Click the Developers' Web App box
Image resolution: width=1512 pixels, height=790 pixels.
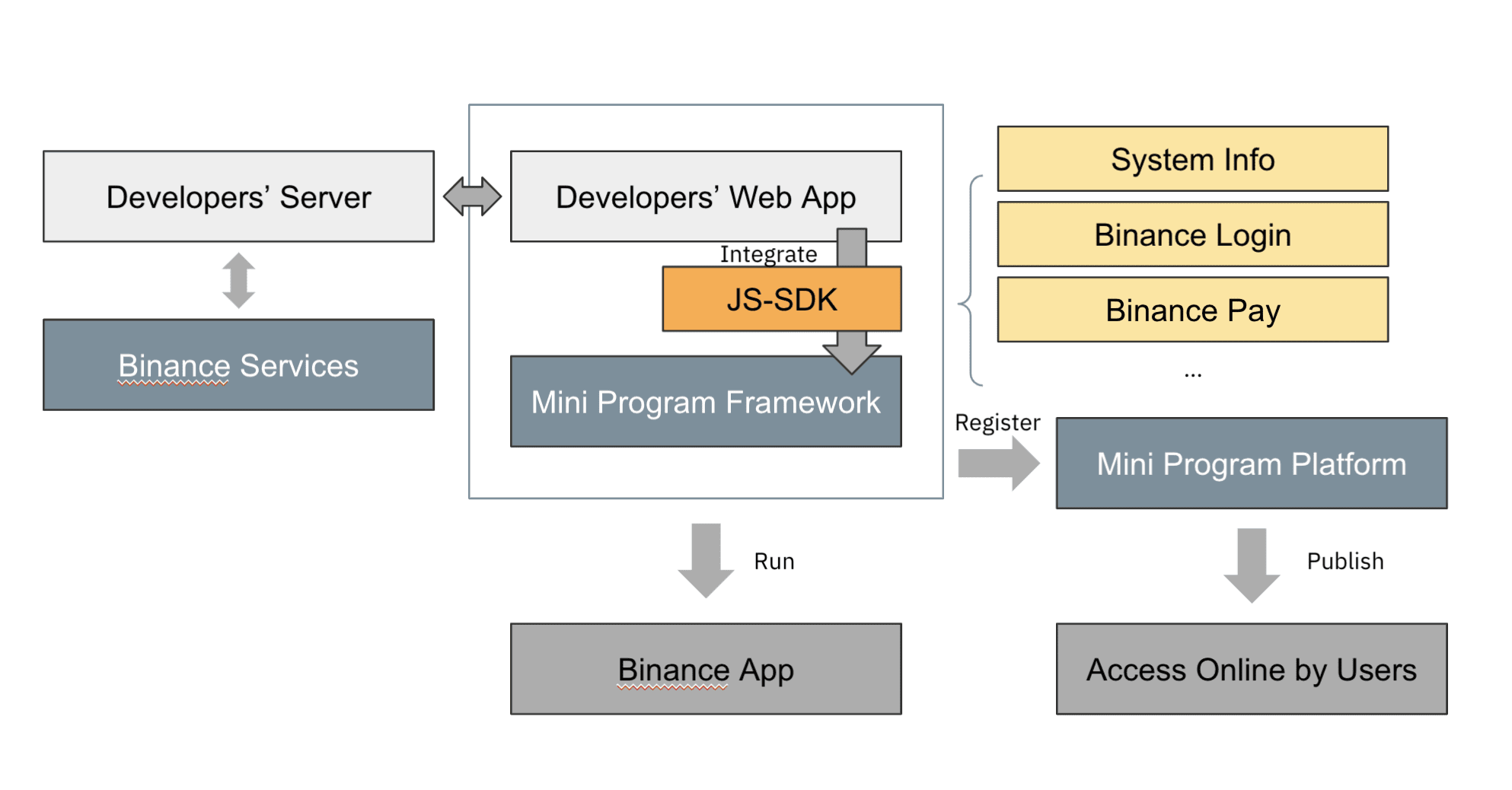click(706, 196)
